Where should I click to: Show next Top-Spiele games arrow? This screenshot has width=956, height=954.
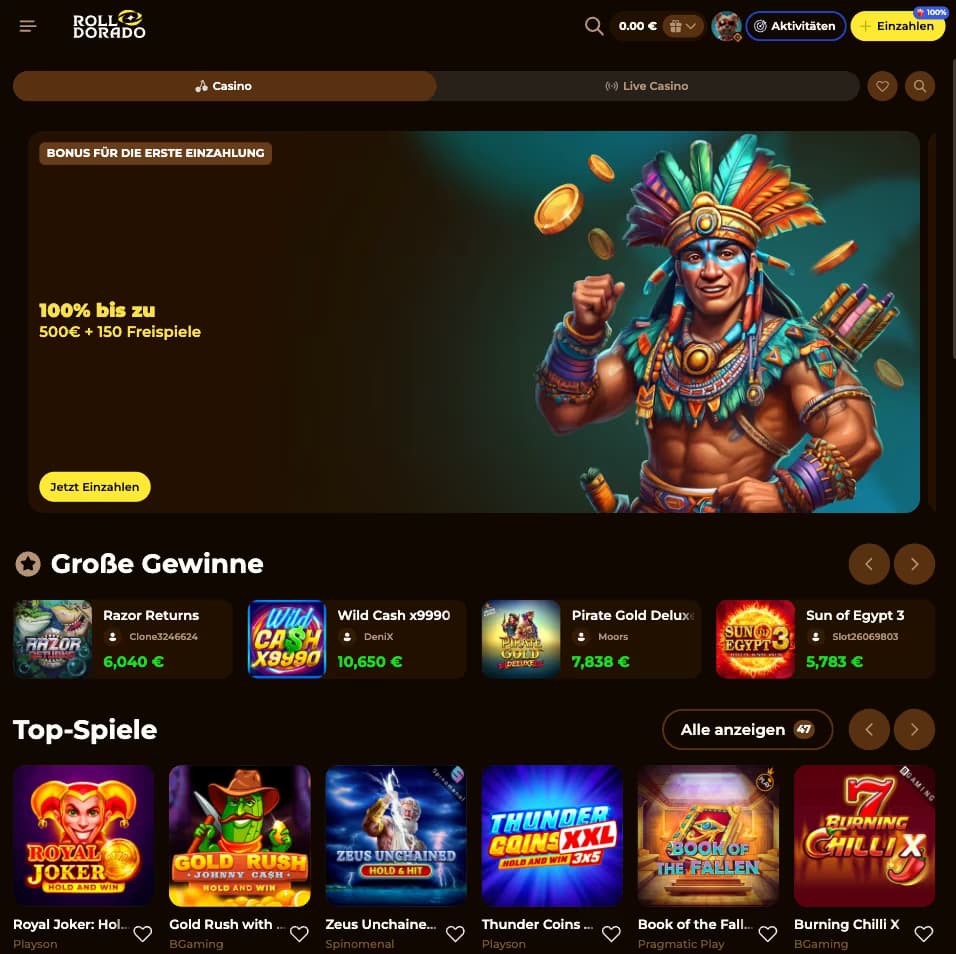pyautogui.click(x=914, y=729)
